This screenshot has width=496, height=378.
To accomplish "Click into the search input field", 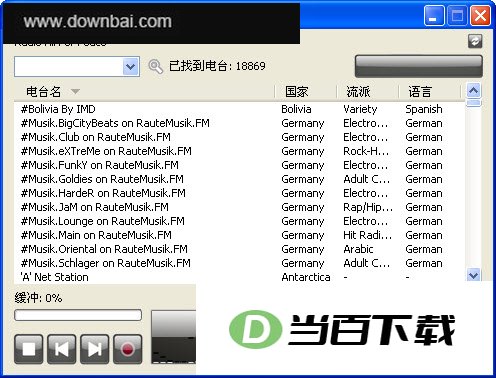I will coord(69,67).
